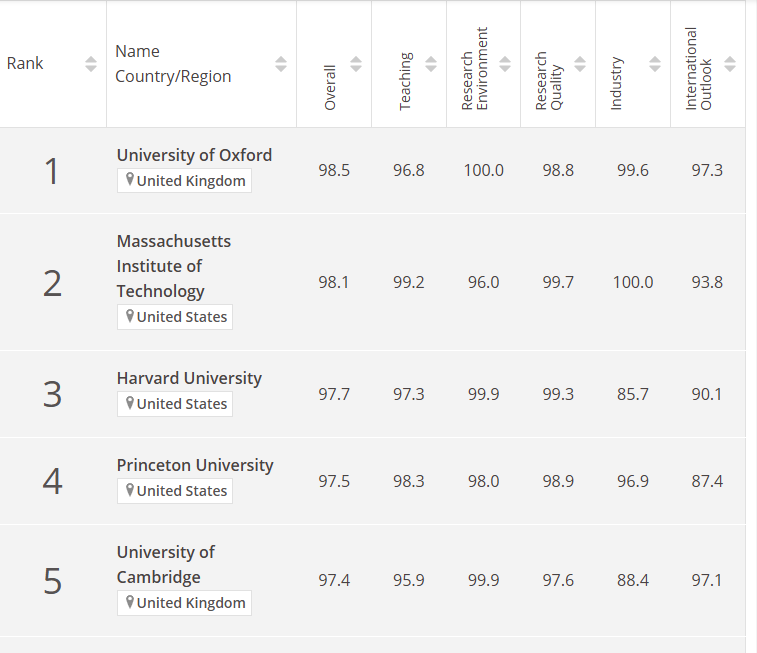Sort by Research Environment arrows
The width and height of the screenshot is (757, 653).
[x=505, y=64]
